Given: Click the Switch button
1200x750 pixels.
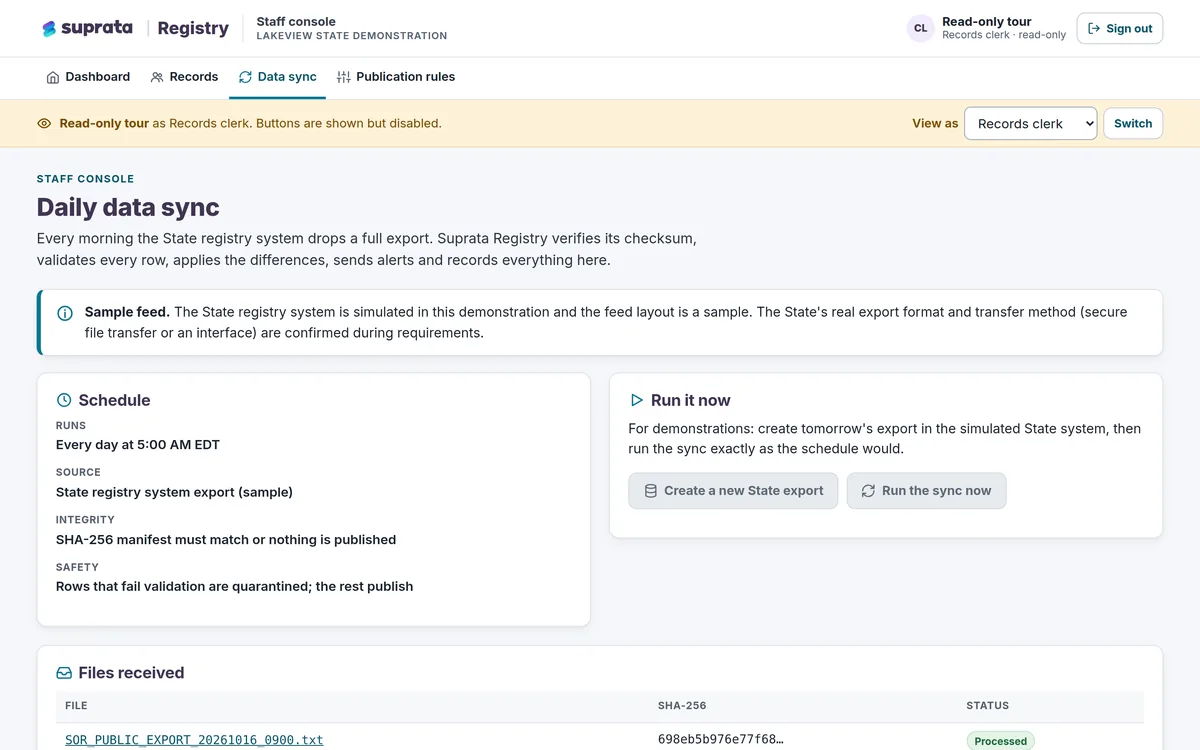Looking at the screenshot, I should [1133, 124].
